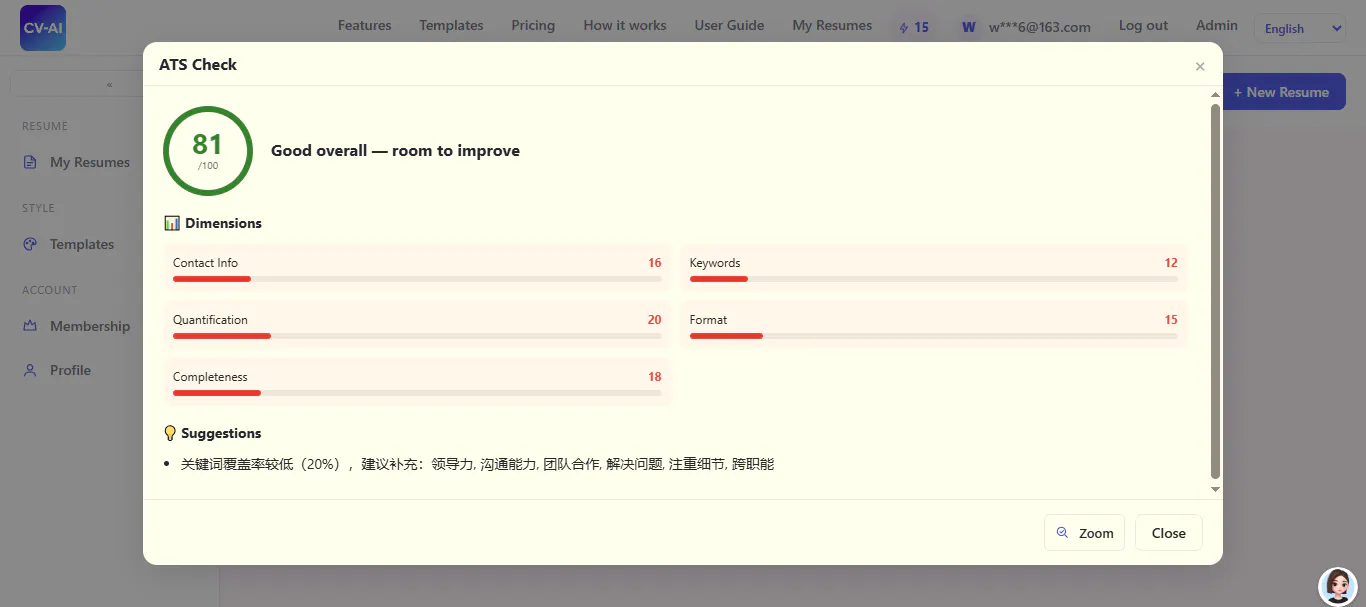Click the CV-AI logo icon
The width and height of the screenshot is (1366, 607).
43,27
